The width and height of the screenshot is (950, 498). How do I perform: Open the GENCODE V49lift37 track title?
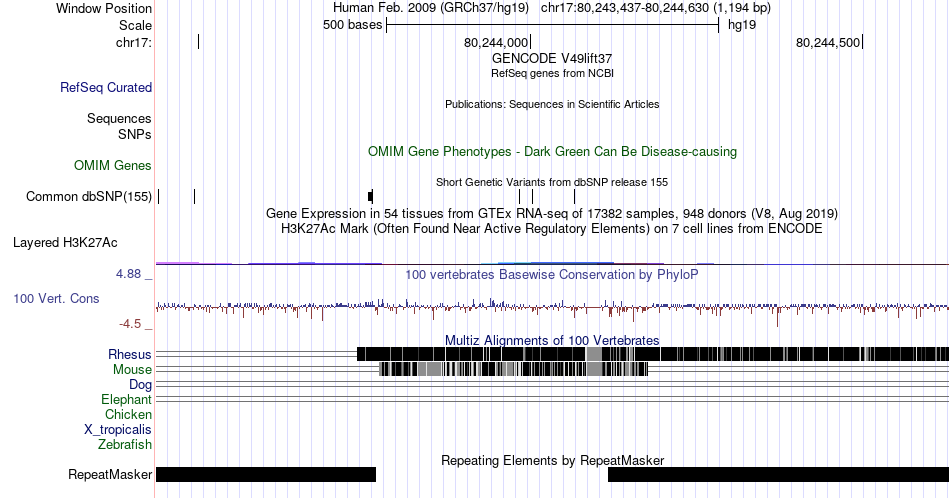(552, 59)
